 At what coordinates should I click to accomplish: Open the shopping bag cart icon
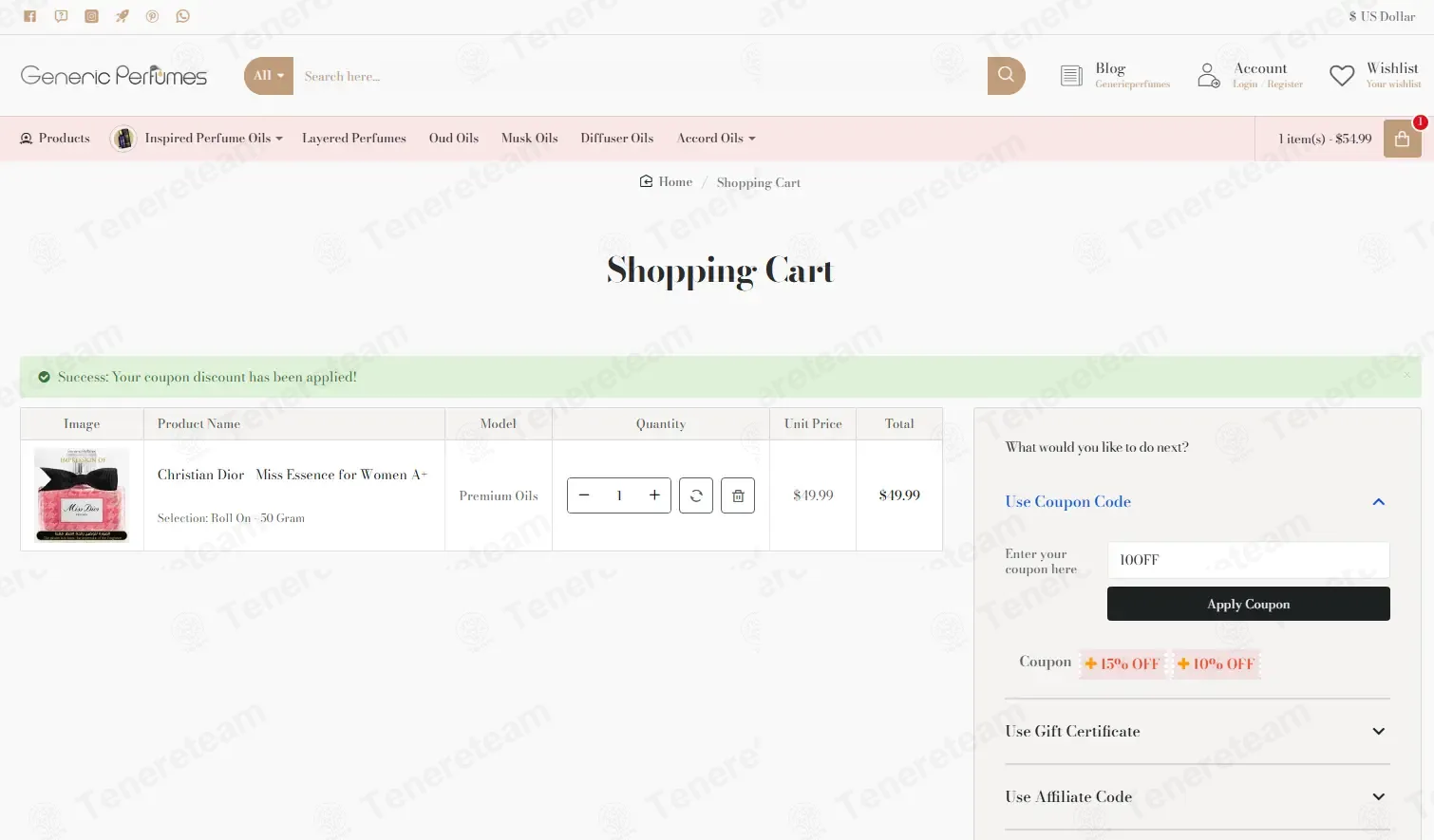(x=1403, y=139)
